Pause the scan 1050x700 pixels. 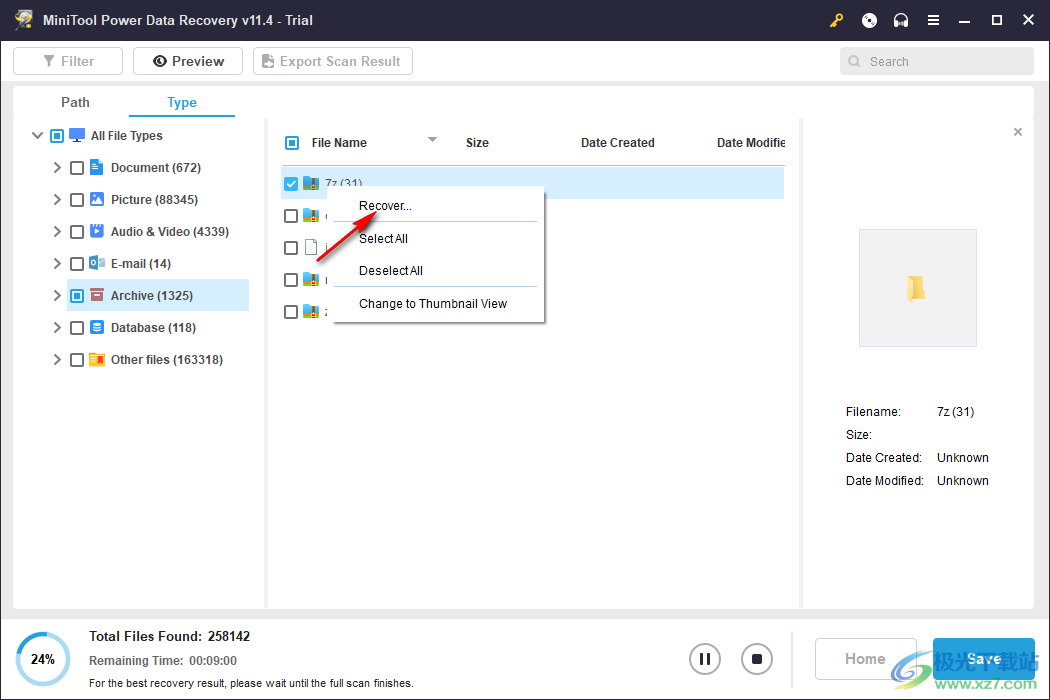click(x=704, y=659)
